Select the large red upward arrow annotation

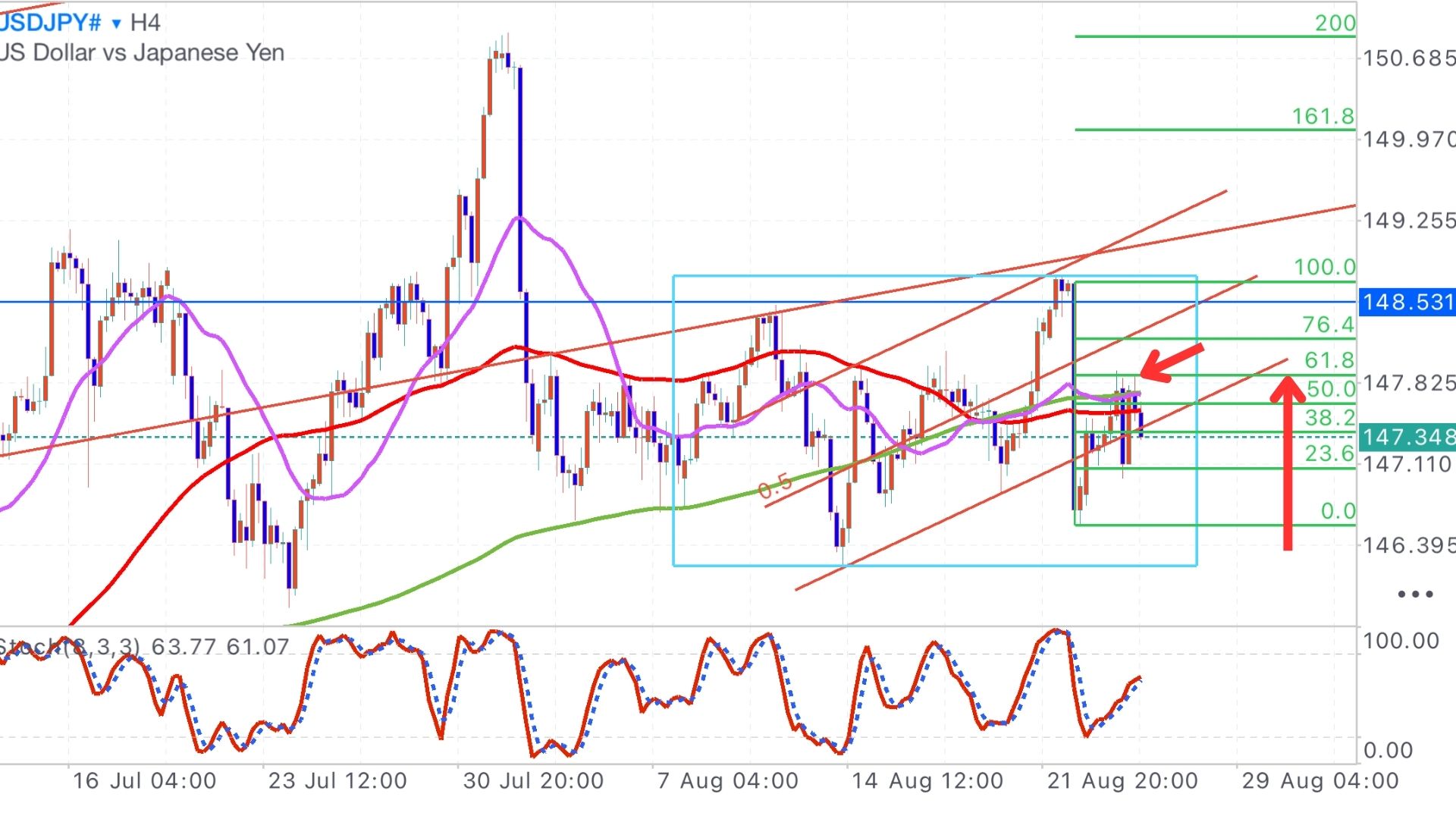point(1287,463)
